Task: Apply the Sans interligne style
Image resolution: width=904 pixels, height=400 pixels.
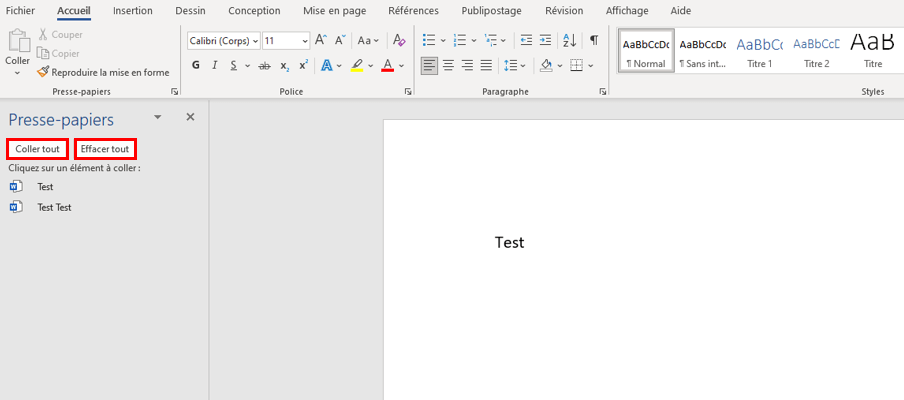Action: pos(703,51)
